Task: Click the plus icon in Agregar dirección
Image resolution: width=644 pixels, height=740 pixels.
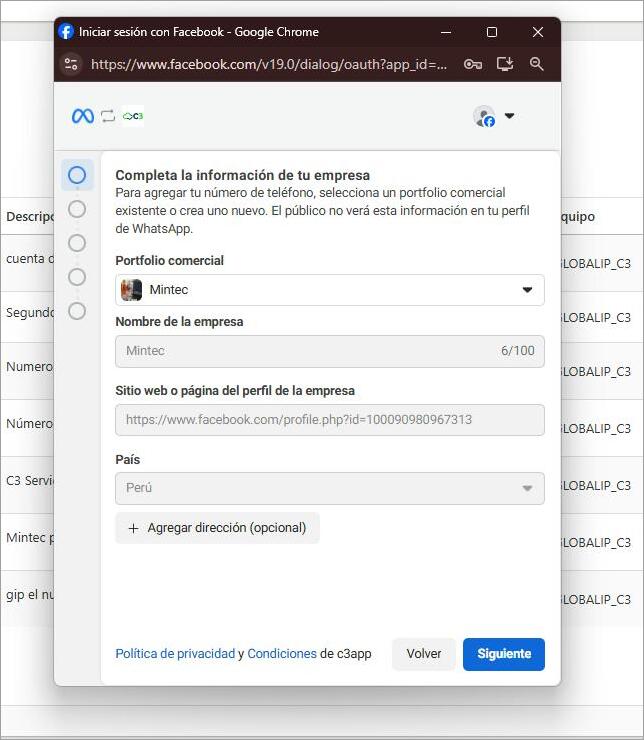Action: pos(133,528)
